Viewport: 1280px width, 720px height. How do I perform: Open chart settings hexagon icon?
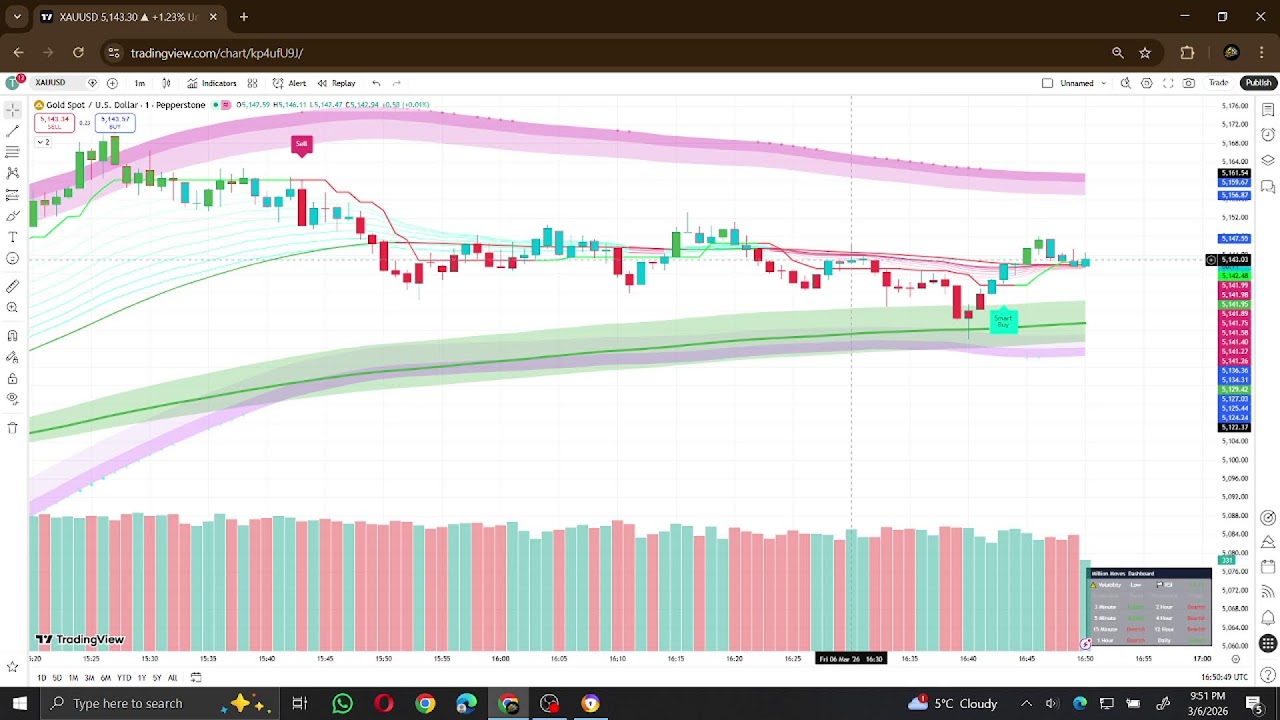1147,83
